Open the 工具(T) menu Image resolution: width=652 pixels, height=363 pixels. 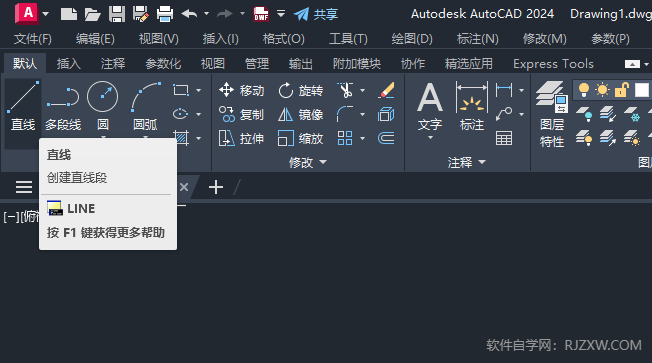click(x=348, y=39)
